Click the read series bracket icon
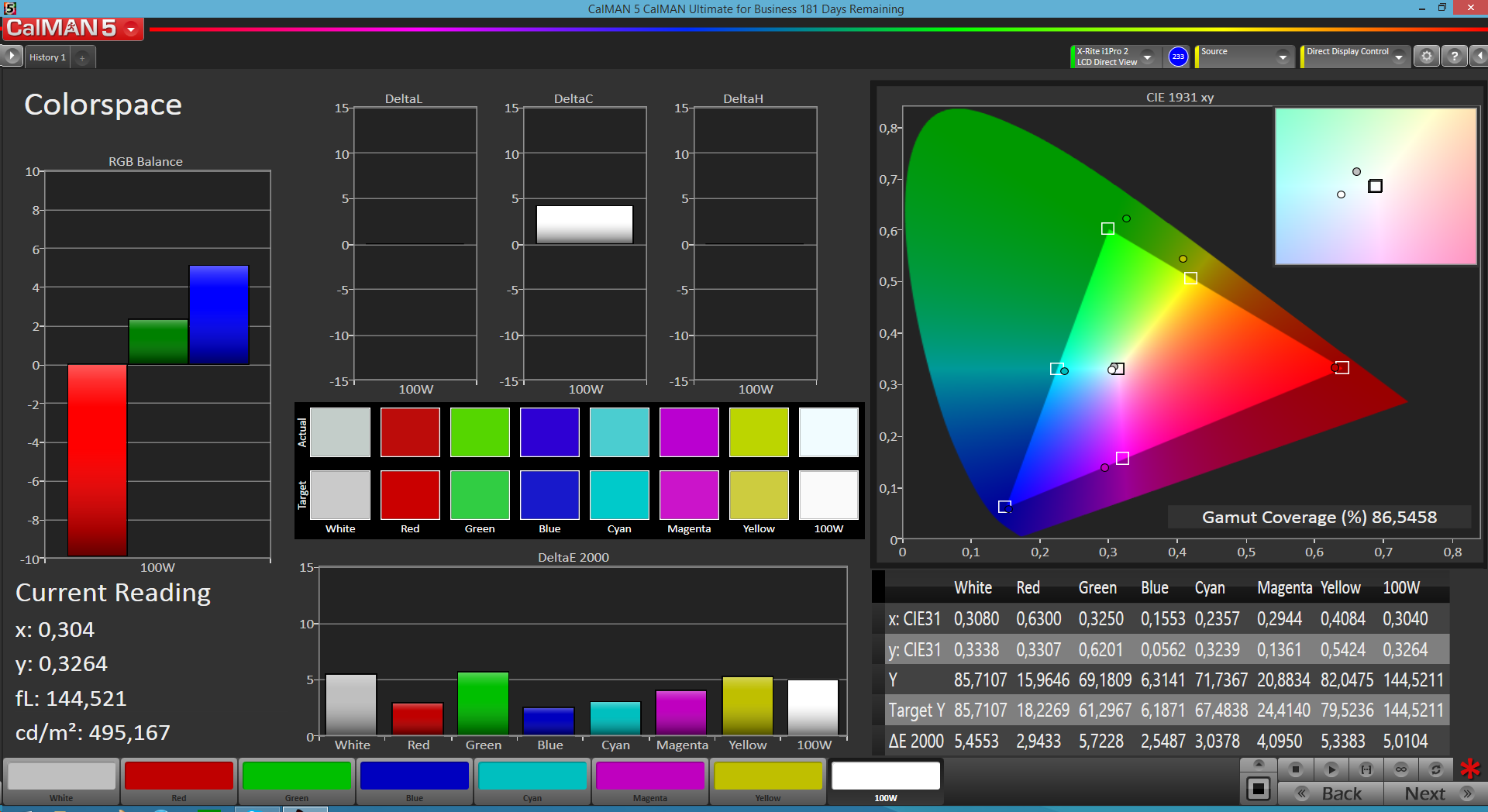This screenshot has width=1488, height=812. click(x=1366, y=769)
